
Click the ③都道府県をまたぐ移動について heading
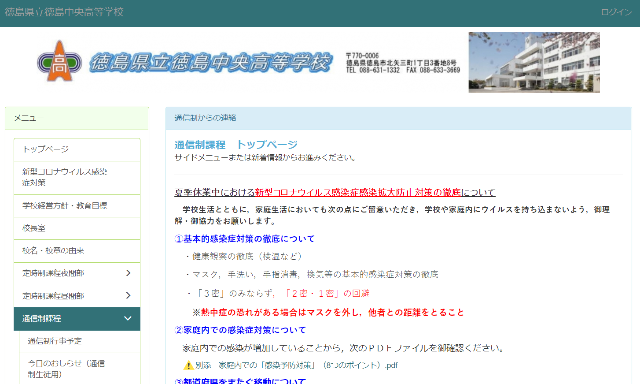pos(240,381)
